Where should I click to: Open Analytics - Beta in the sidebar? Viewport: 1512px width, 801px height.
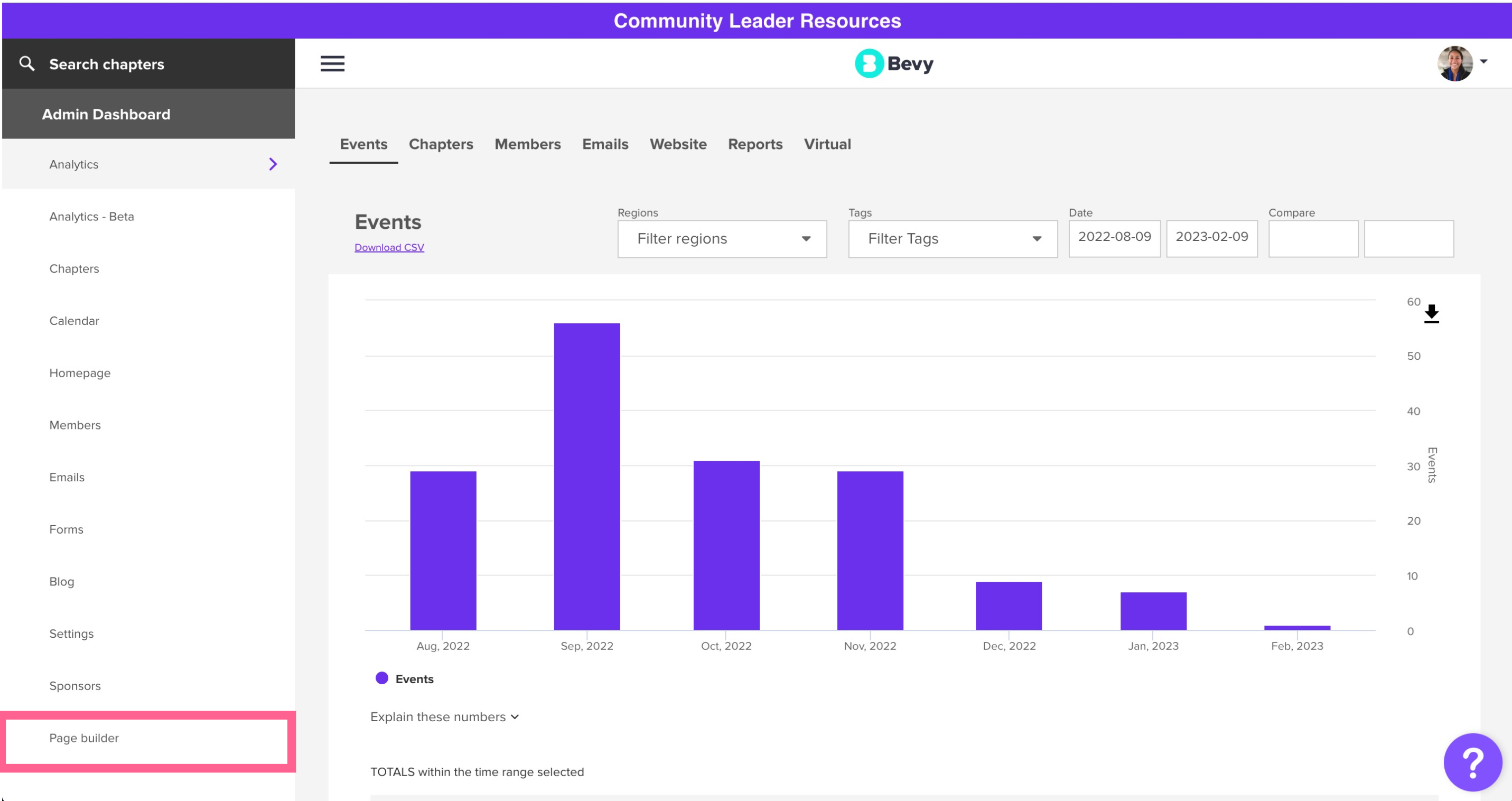91,217
